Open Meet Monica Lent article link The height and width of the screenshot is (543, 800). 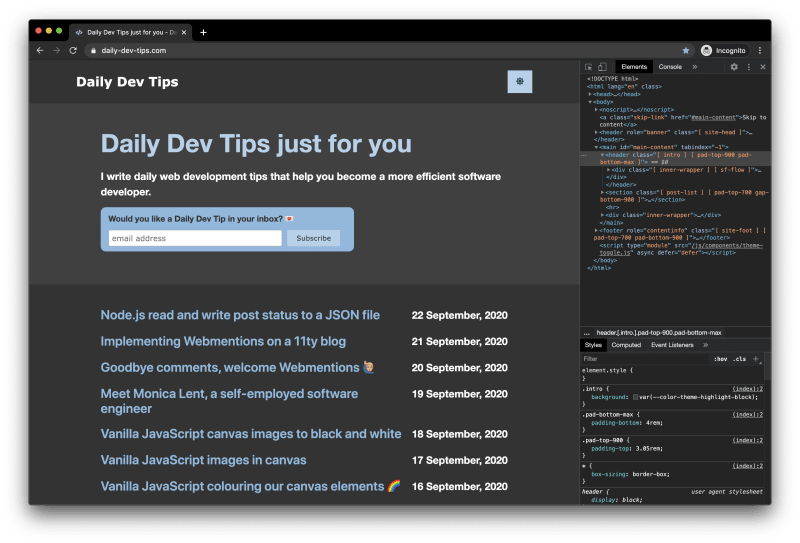(229, 401)
